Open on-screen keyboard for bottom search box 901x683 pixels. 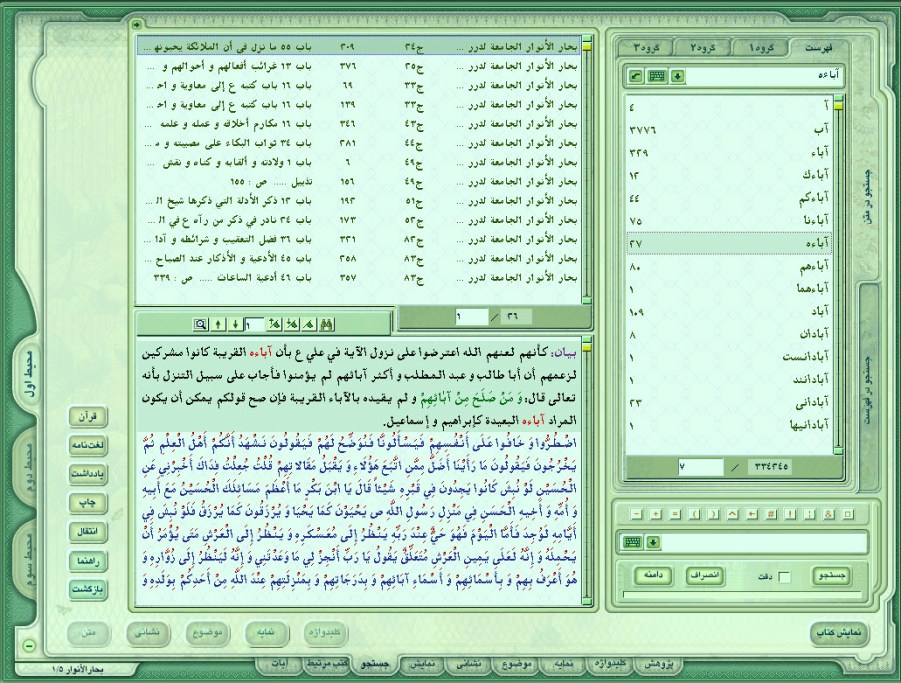pyautogui.click(x=633, y=542)
